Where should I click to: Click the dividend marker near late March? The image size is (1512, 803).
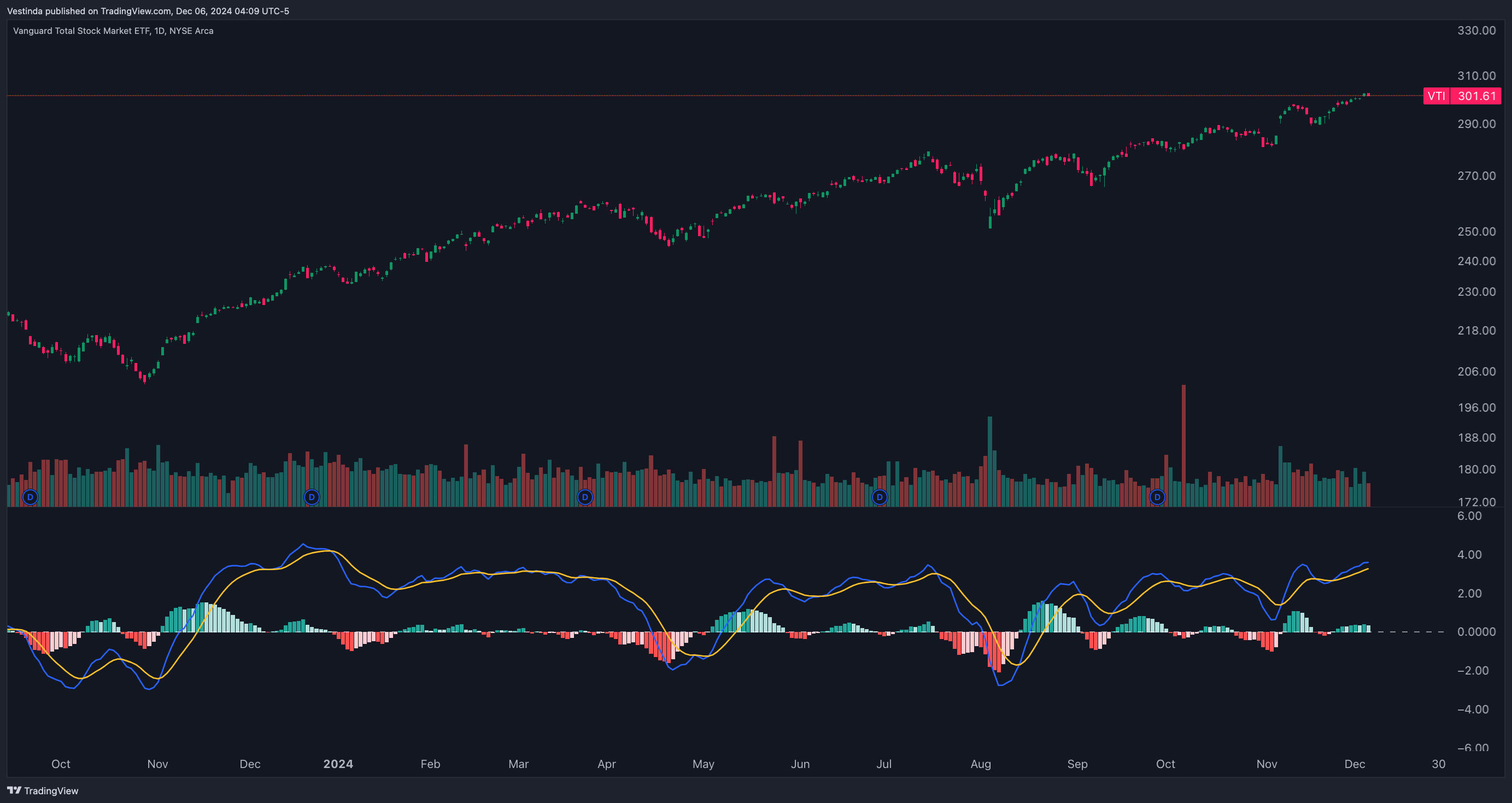(x=584, y=497)
